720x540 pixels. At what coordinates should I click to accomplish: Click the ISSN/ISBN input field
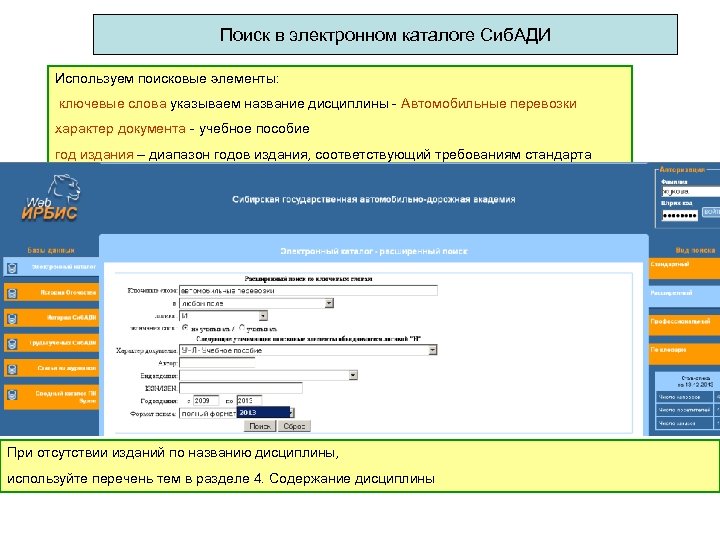click(241, 388)
